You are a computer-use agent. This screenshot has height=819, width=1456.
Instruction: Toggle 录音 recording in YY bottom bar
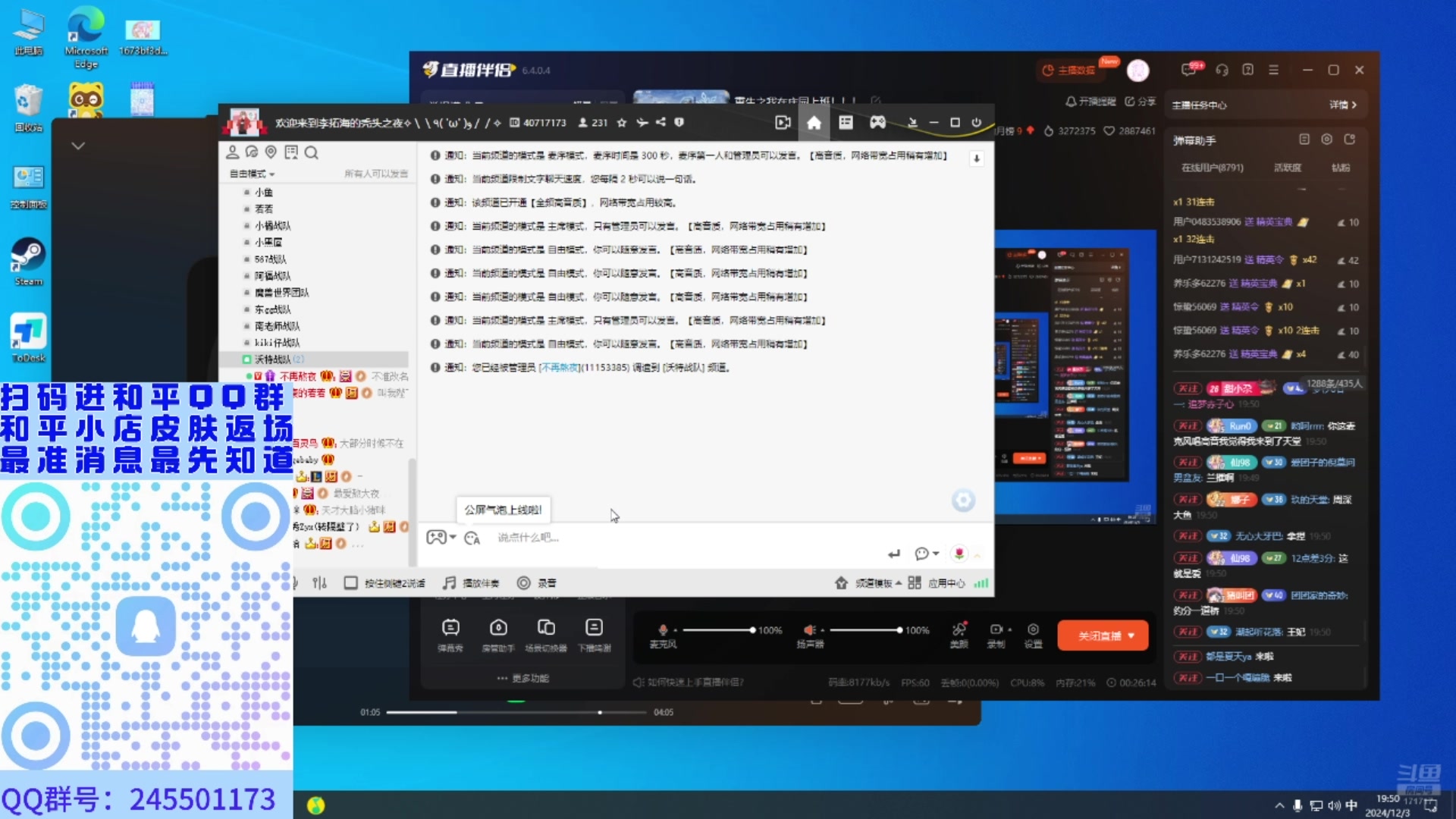(x=537, y=583)
